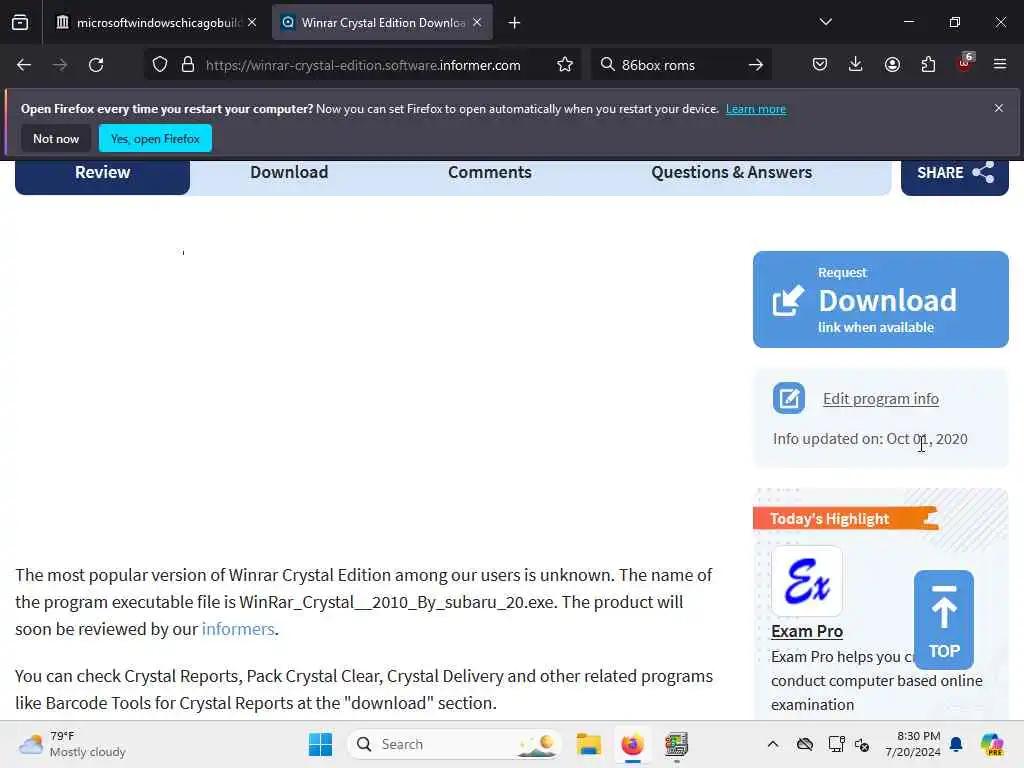Open the Firefox downloads panel
Screen dimensions: 1024x768
click(x=856, y=64)
